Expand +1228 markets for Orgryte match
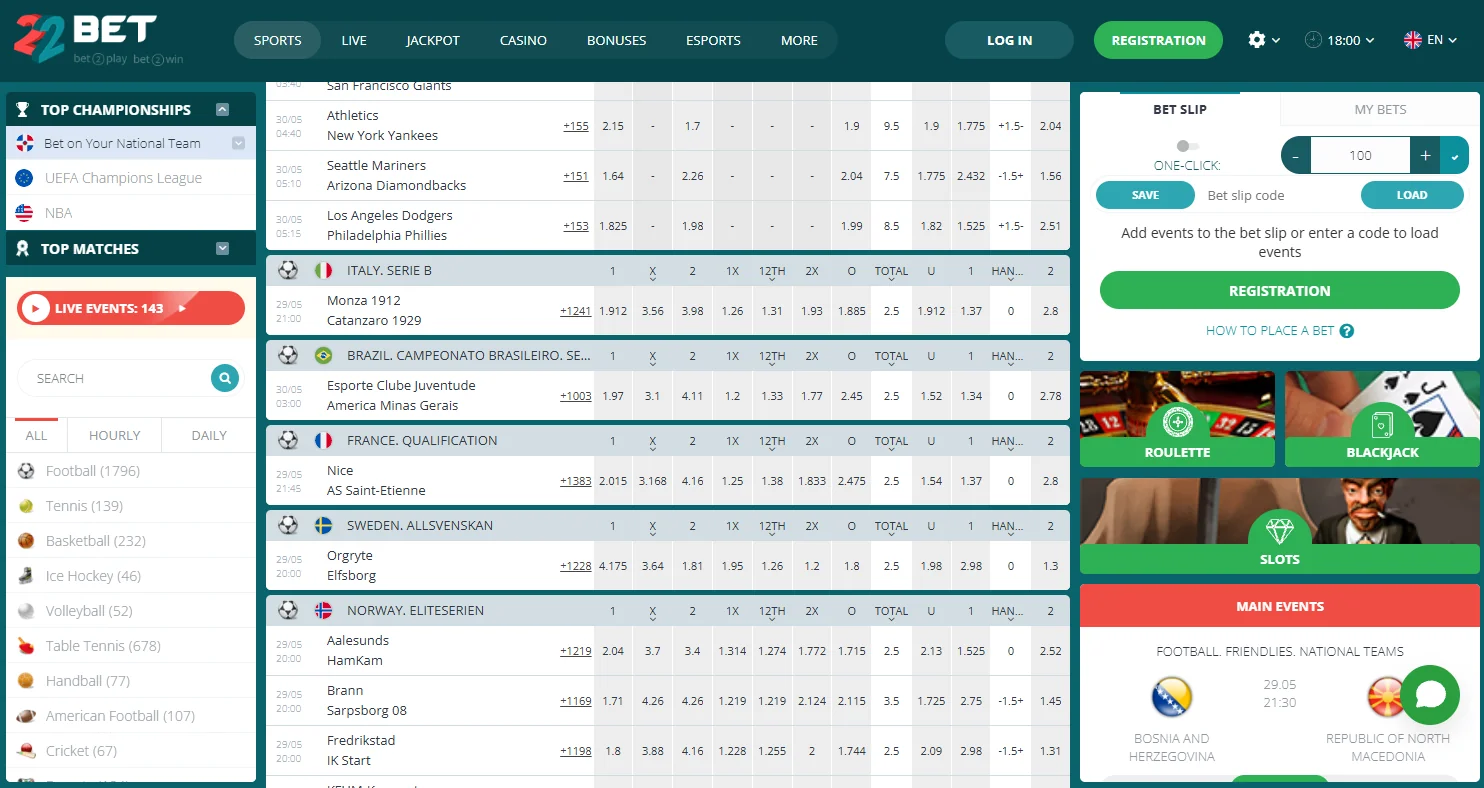This screenshot has width=1484, height=788. pos(576,566)
